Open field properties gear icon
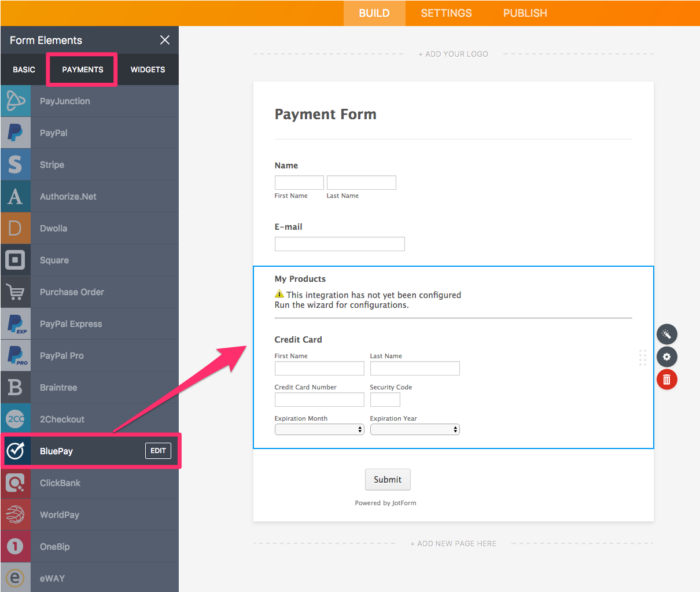 [667, 357]
